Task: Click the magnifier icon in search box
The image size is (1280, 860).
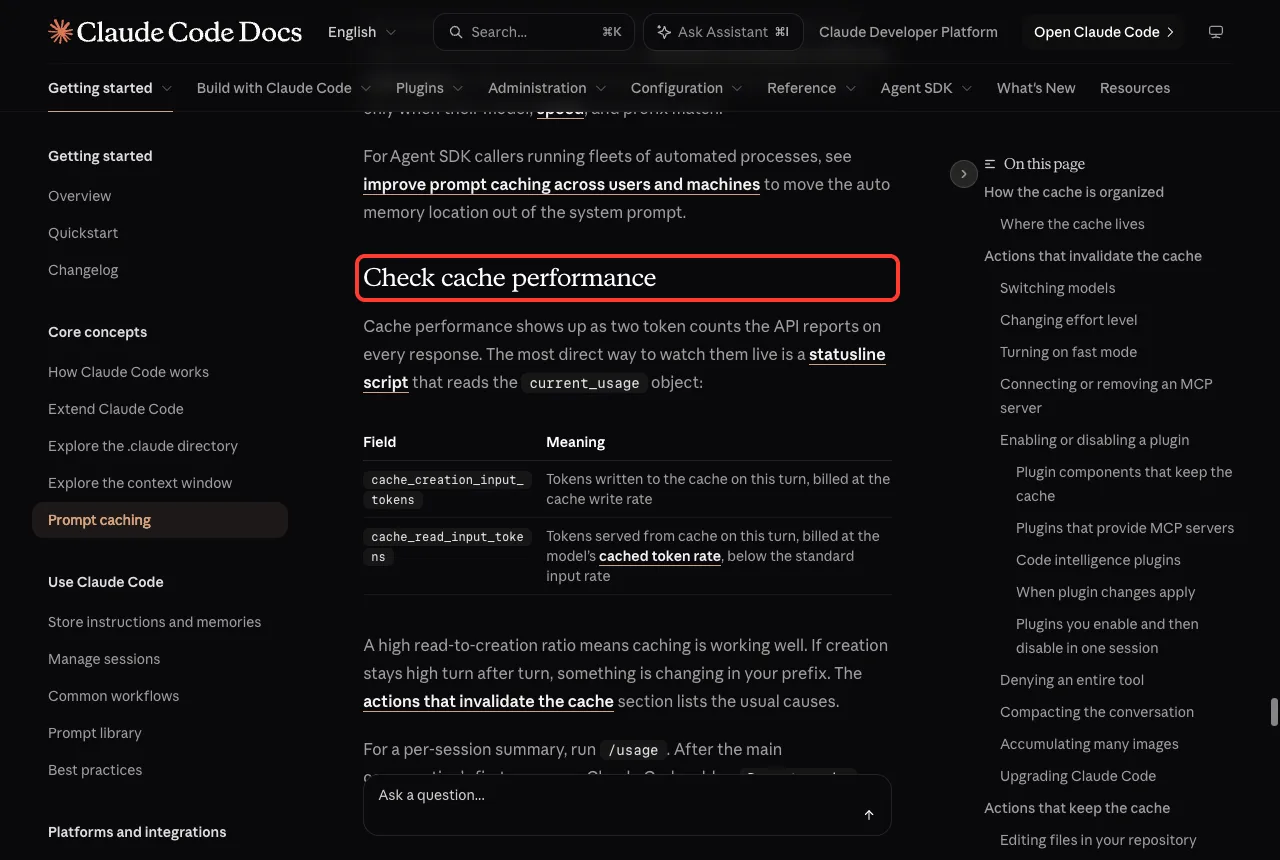Action: (456, 32)
